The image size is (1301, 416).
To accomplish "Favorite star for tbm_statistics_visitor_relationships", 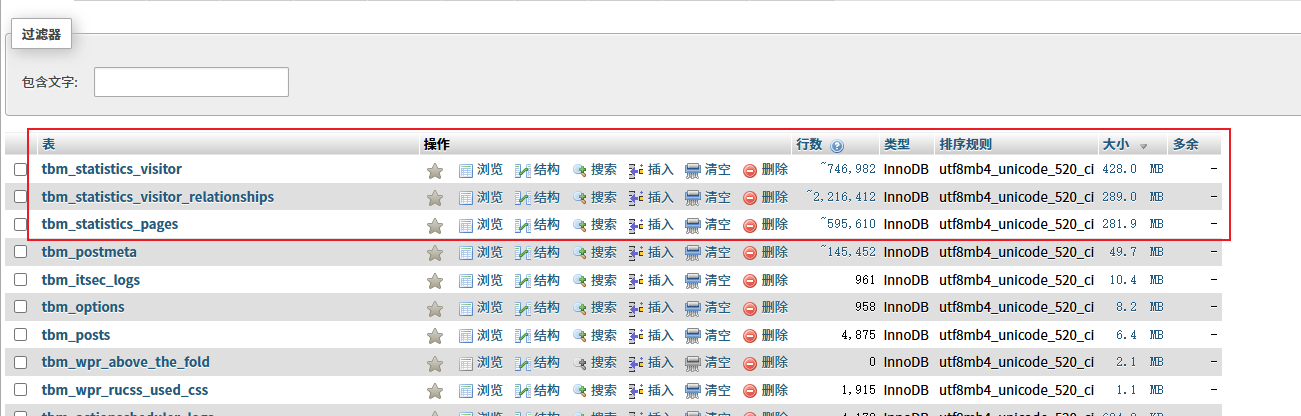I will pyautogui.click(x=435, y=197).
